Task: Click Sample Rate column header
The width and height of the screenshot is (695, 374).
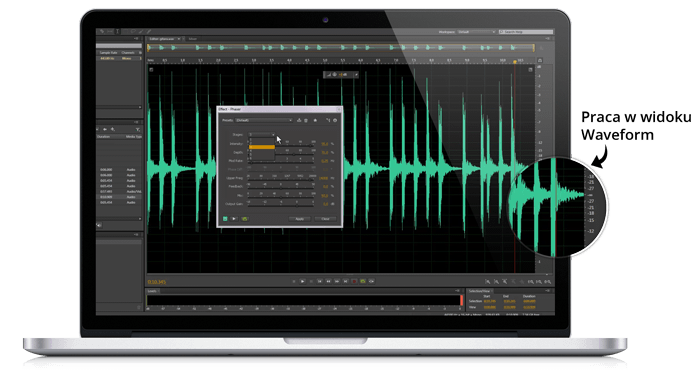Action: click(109, 53)
